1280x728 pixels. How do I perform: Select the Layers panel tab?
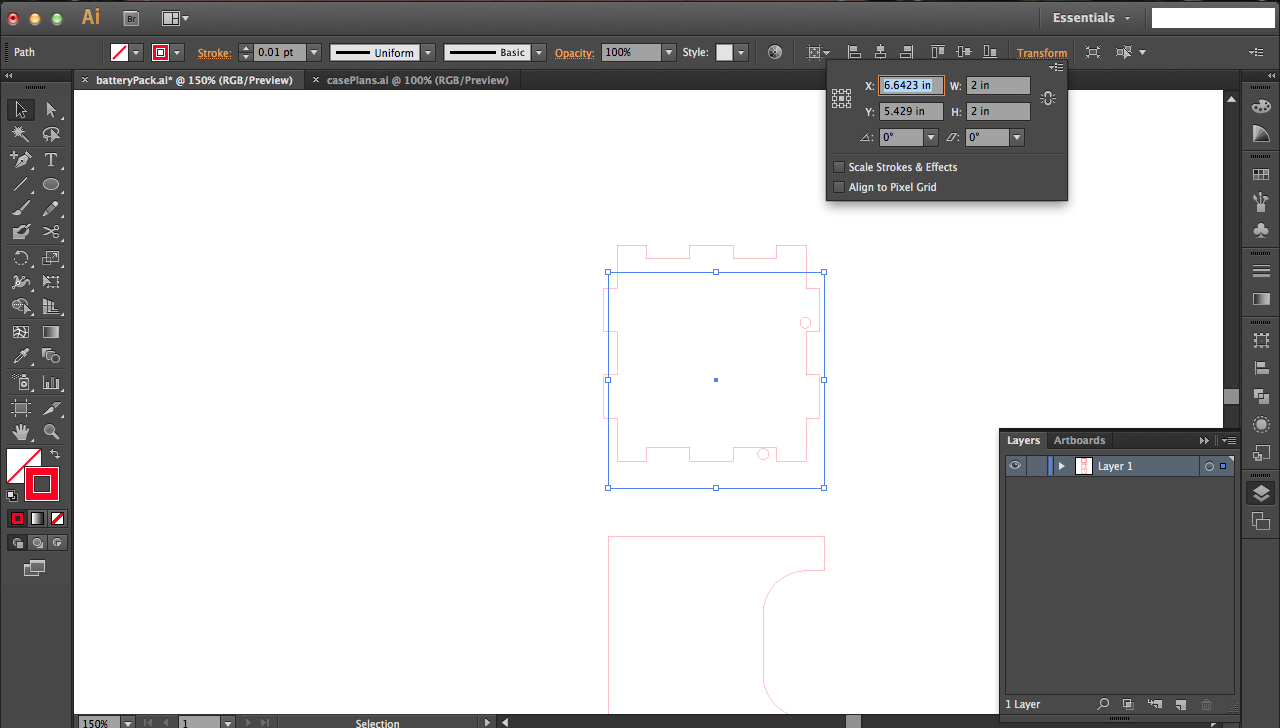tap(1023, 440)
